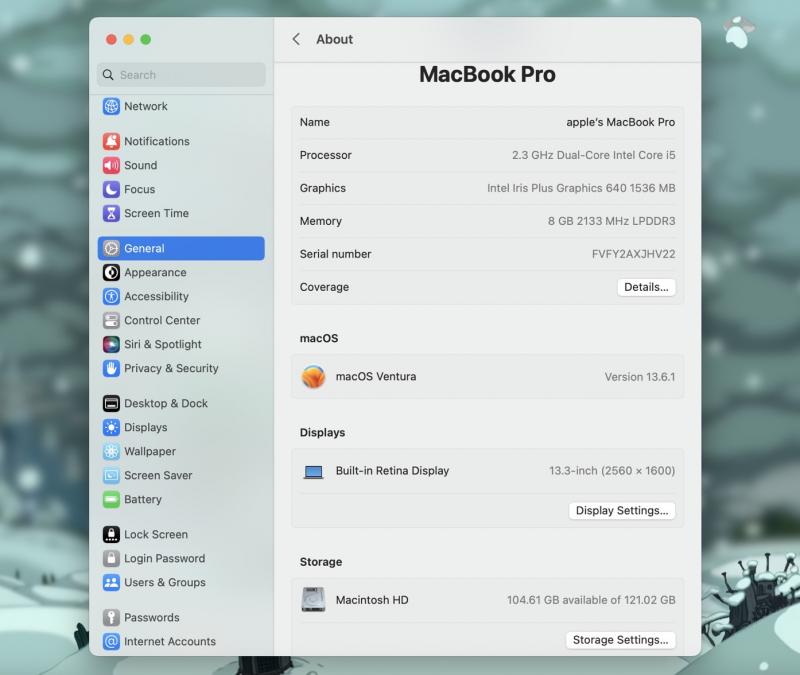Click the Built-in Retina Display laptop icon
Screen dimensions: 800x675
point(313,471)
